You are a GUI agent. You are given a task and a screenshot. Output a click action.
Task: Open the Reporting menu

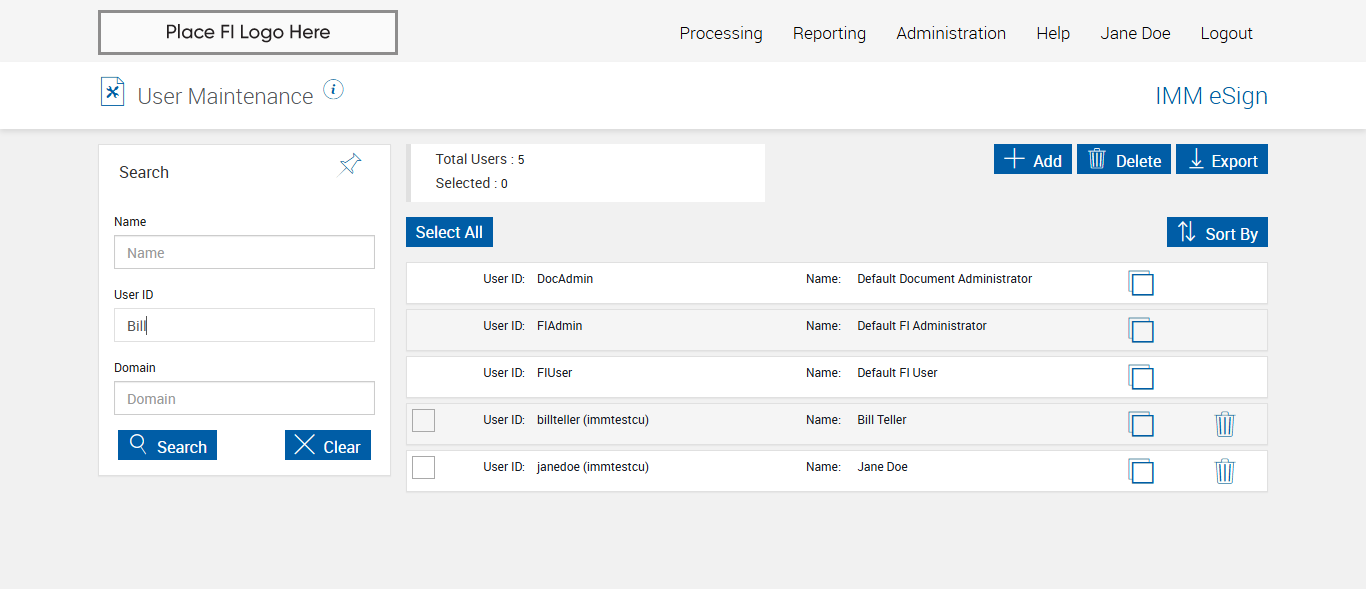click(829, 33)
